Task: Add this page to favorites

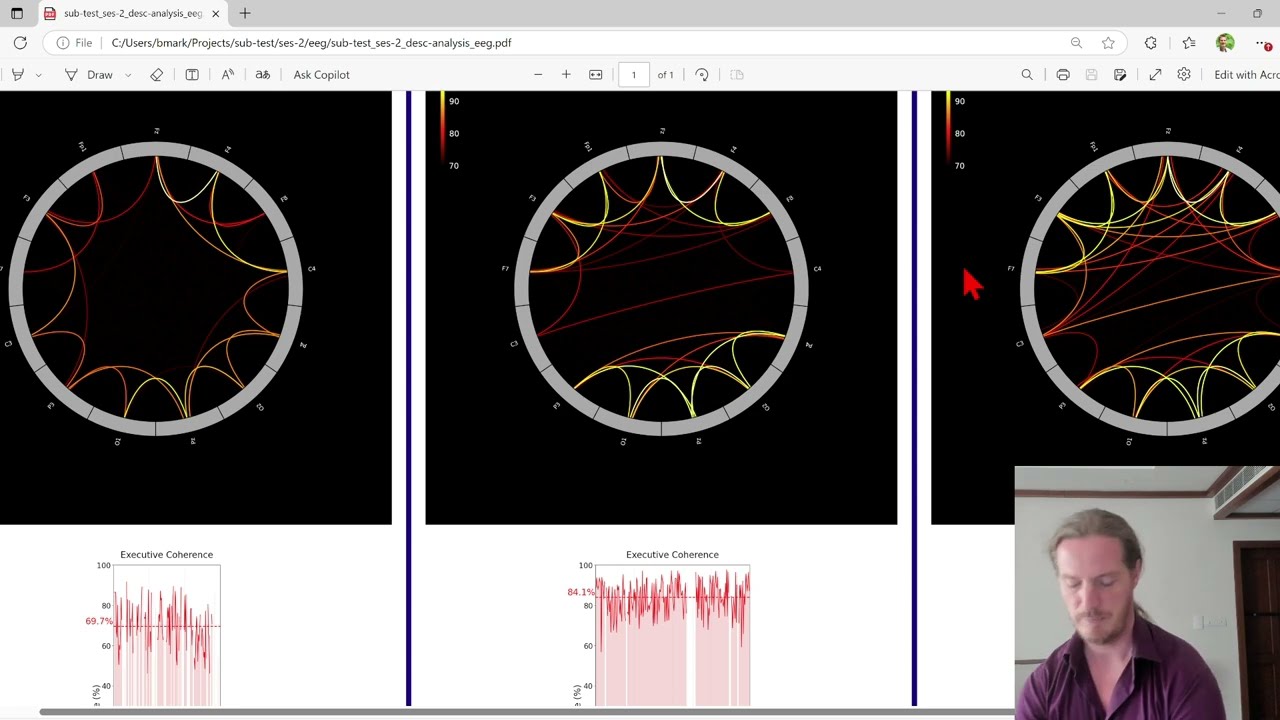Action: pyautogui.click(x=1108, y=43)
